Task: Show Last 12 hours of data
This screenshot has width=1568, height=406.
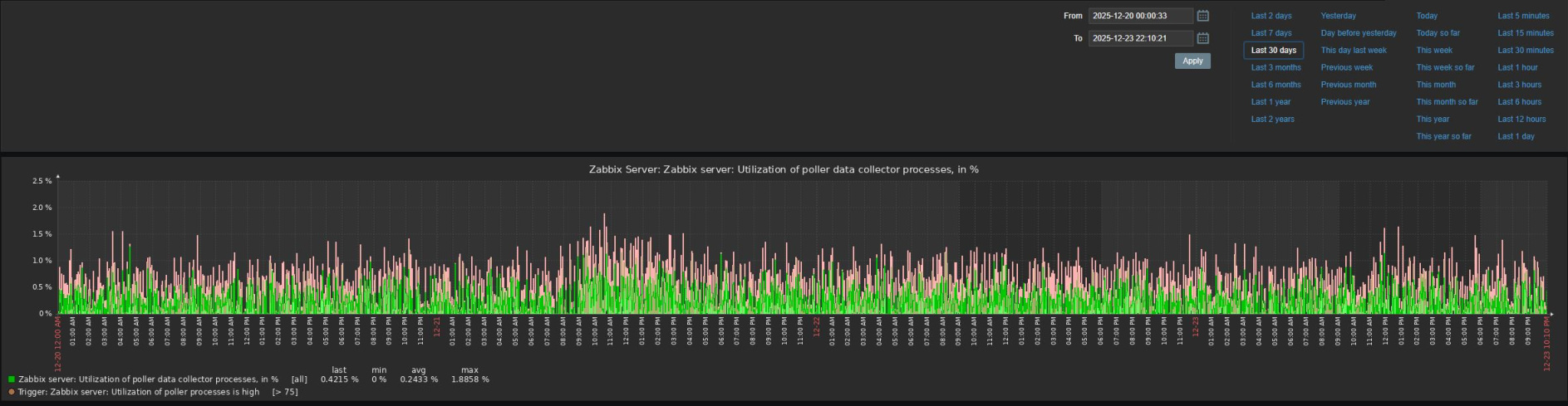Action: 1522,120
